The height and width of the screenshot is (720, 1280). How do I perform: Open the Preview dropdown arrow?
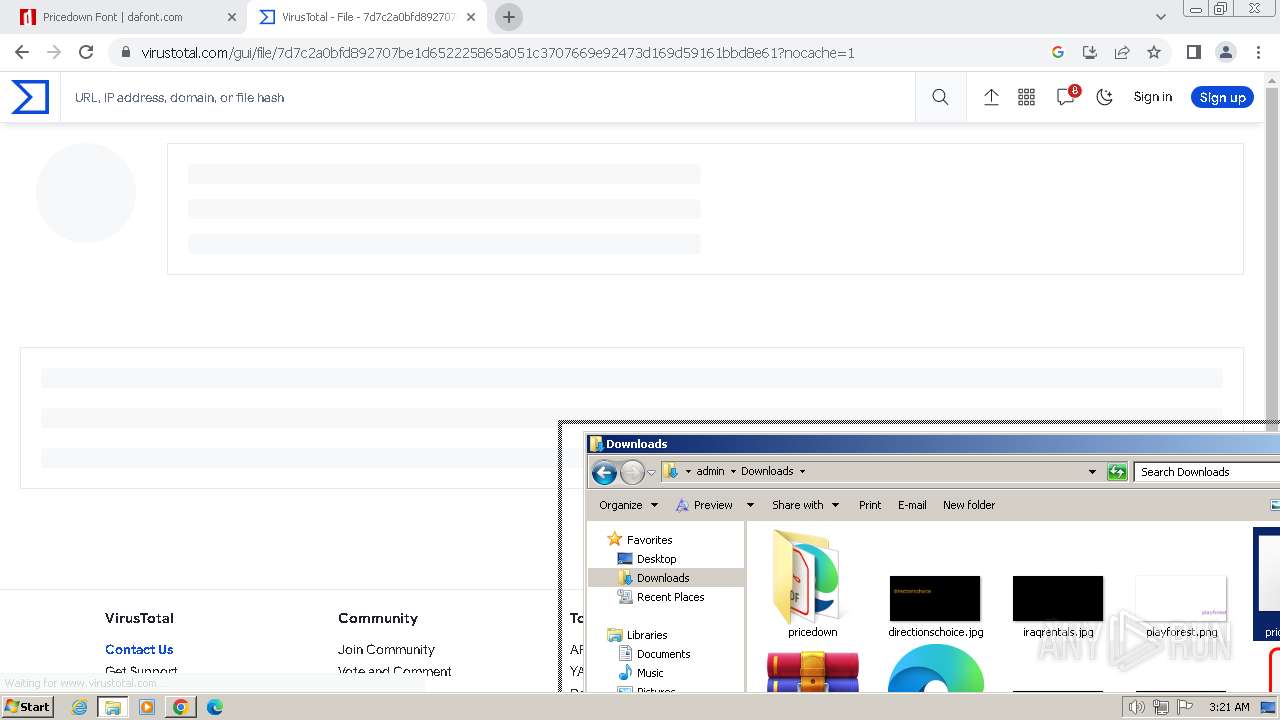click(x=750, y=505)
